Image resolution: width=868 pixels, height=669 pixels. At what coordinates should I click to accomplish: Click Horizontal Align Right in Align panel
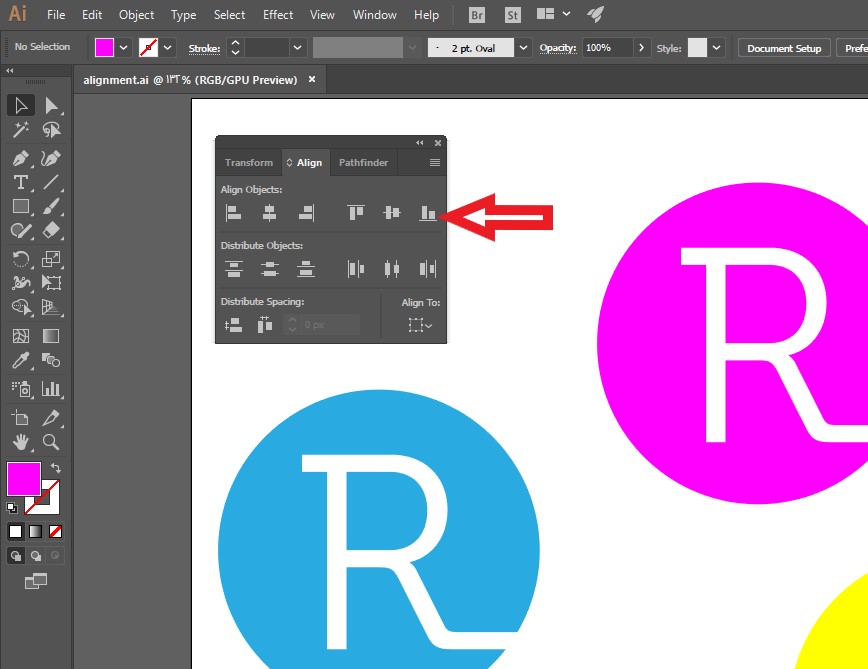click(x=306, y=212)
